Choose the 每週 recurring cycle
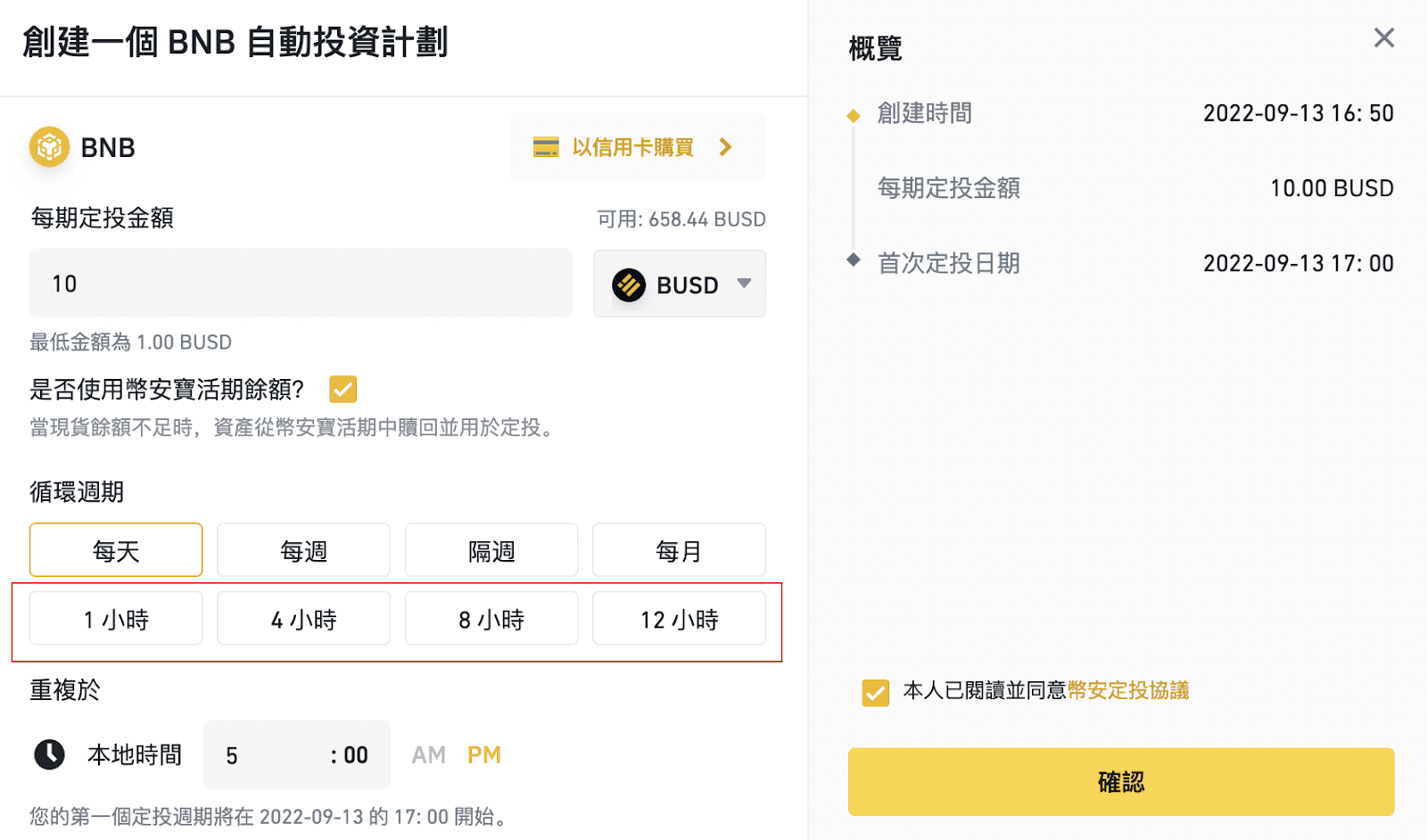Image resolution: width=1427 pixels, height=840 pixels. tap(303, 550)
